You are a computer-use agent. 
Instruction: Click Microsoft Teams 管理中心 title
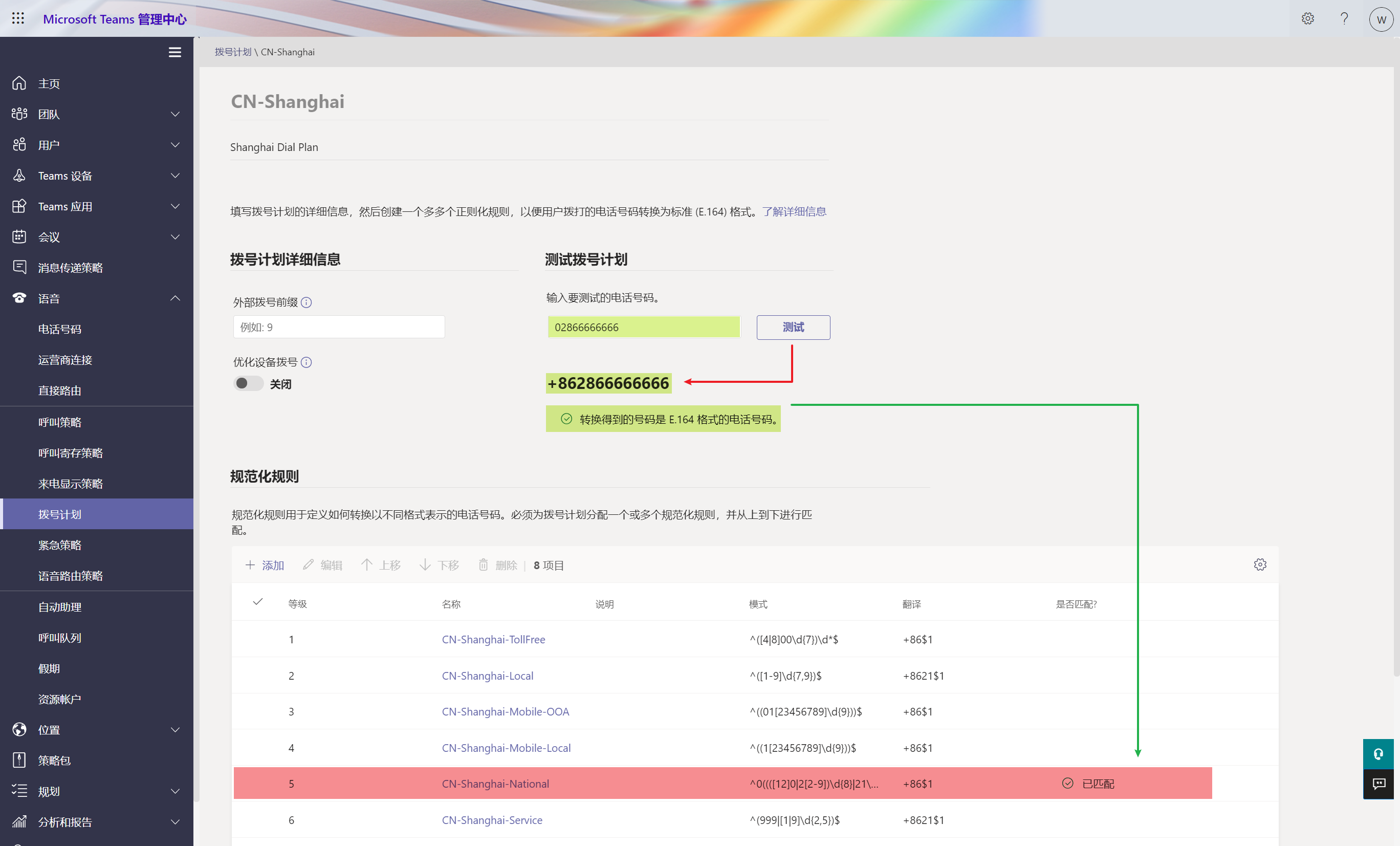pyautogui.click(x=115, y=19)
